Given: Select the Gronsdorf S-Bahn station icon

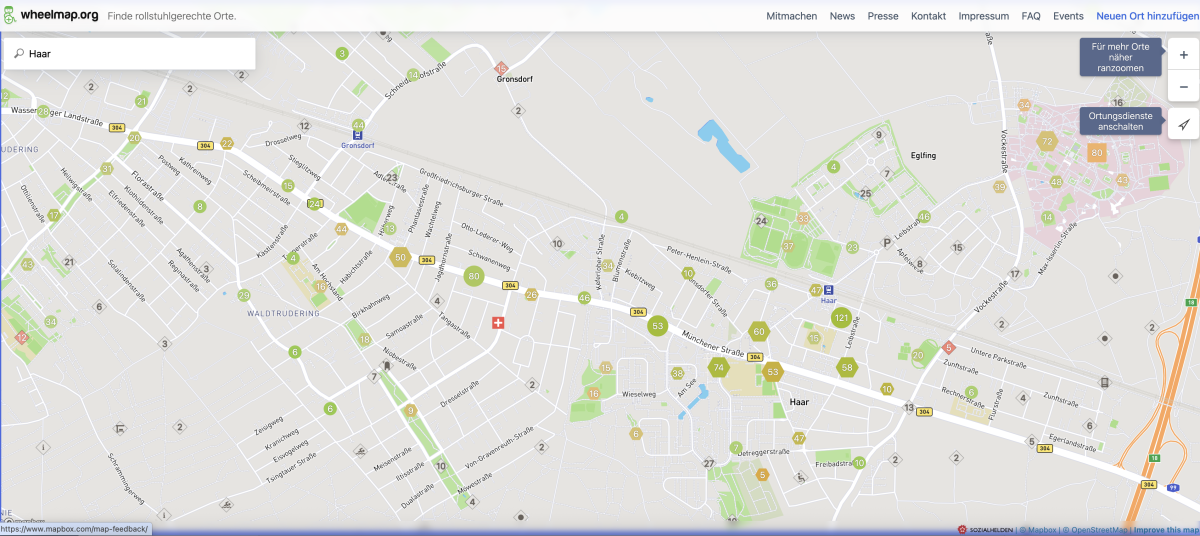Looking at the screenshot, I should [356, 134].
